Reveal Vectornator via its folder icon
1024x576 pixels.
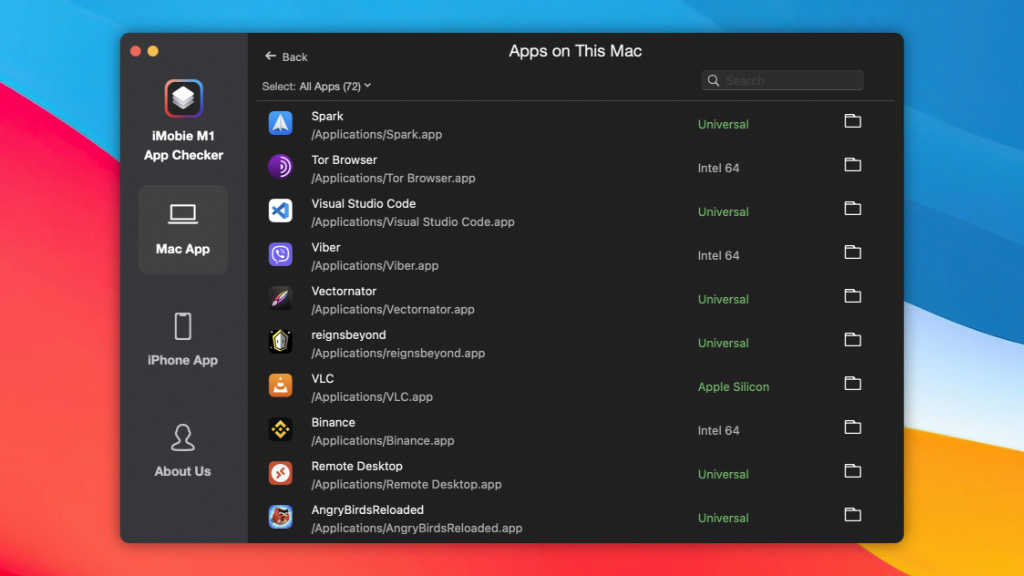point(852,296)
